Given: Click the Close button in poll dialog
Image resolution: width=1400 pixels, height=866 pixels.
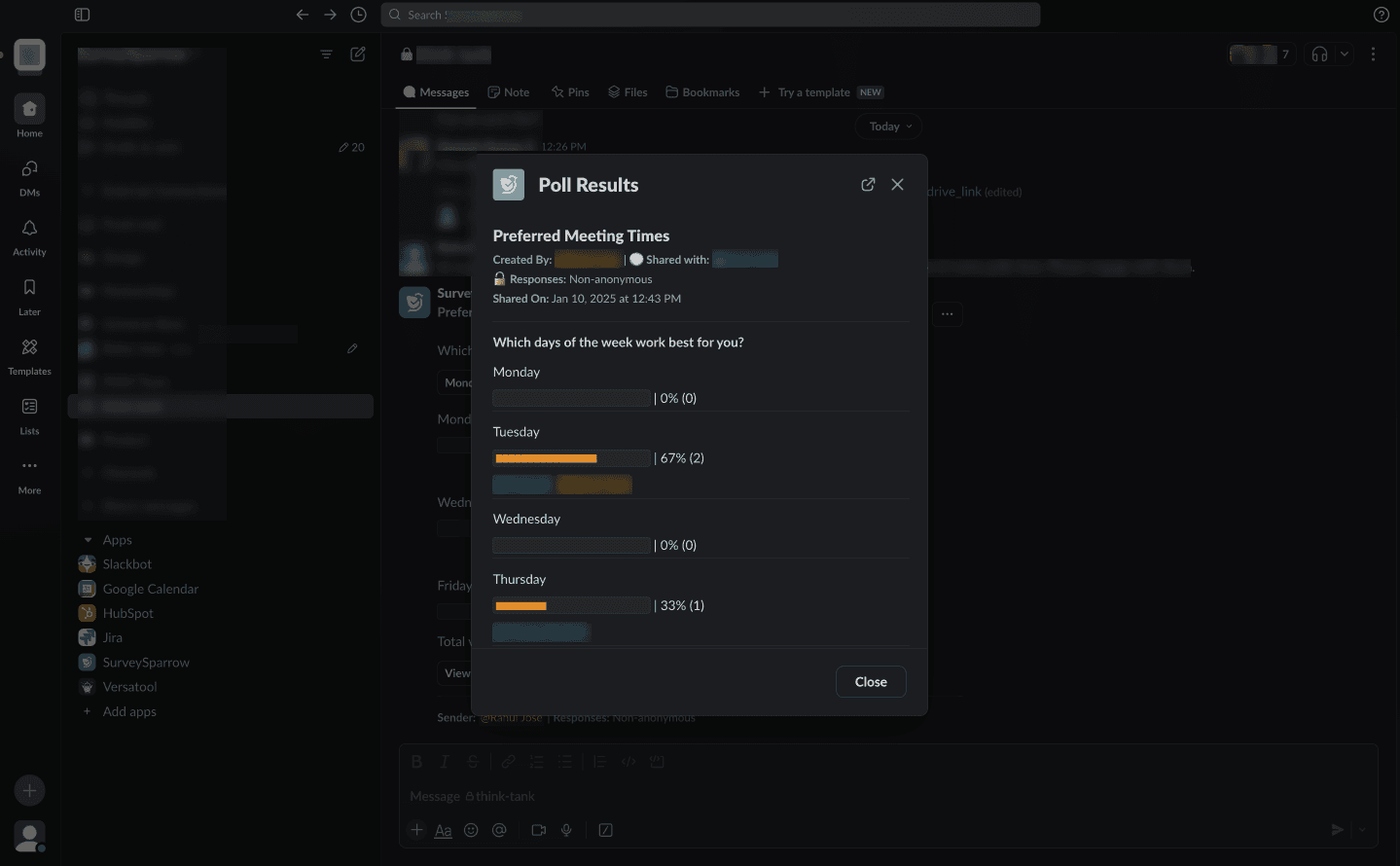Looking at the screenshot, I should tap(871, 682).
